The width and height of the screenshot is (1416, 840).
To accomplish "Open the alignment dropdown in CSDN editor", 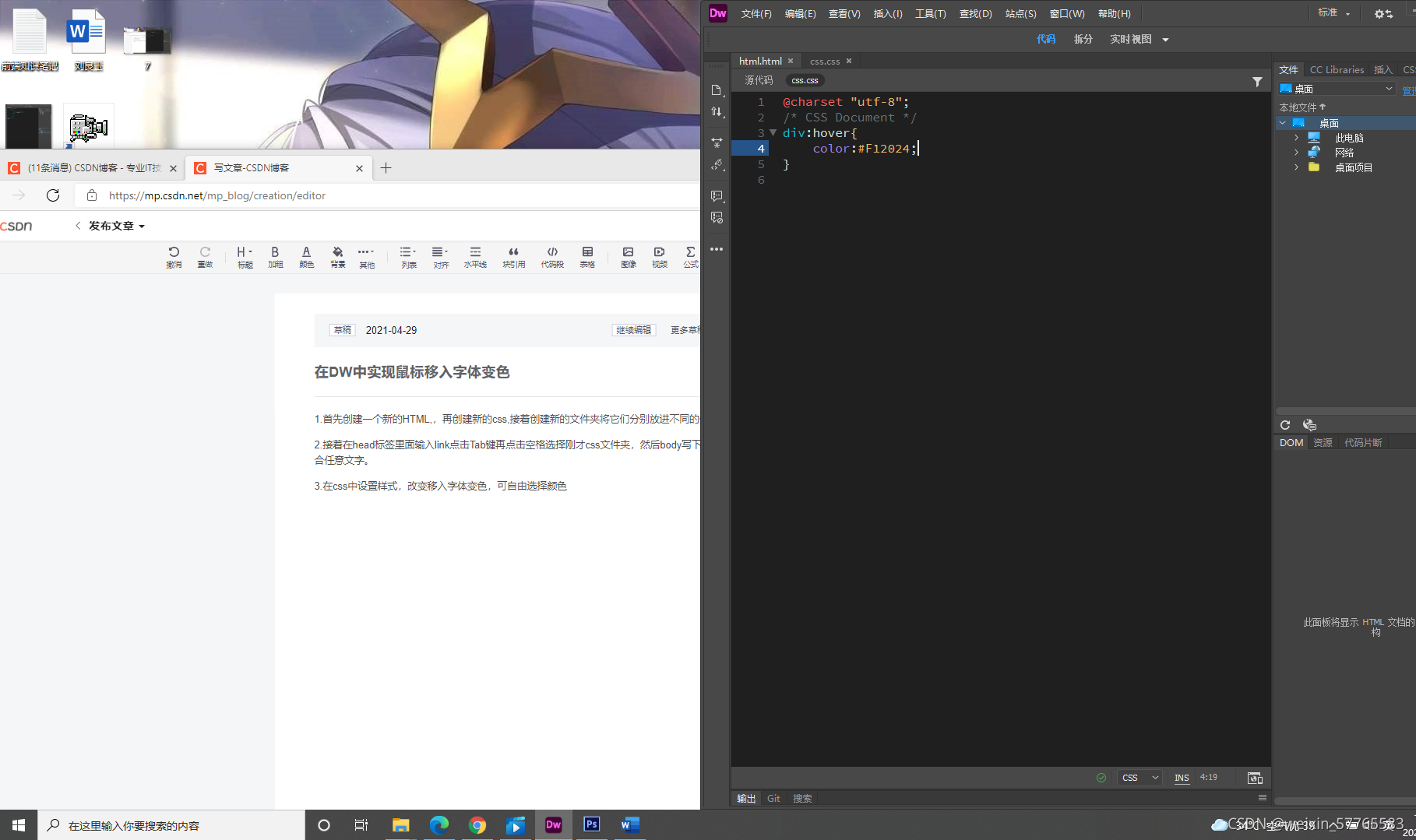I will tap(440, 256).
